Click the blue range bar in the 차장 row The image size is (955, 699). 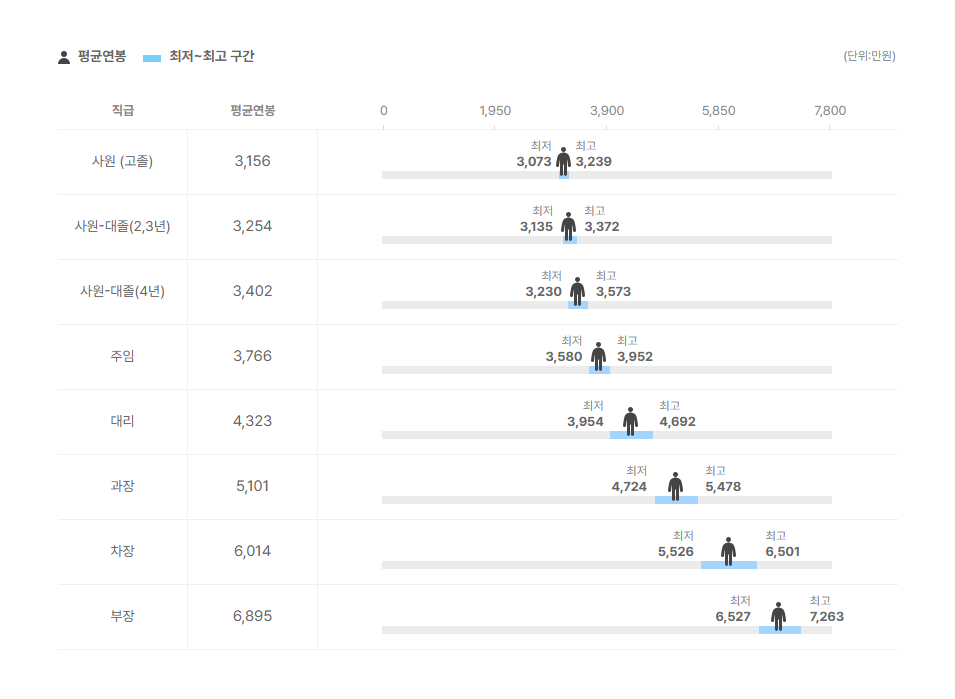tap(729, 565)
